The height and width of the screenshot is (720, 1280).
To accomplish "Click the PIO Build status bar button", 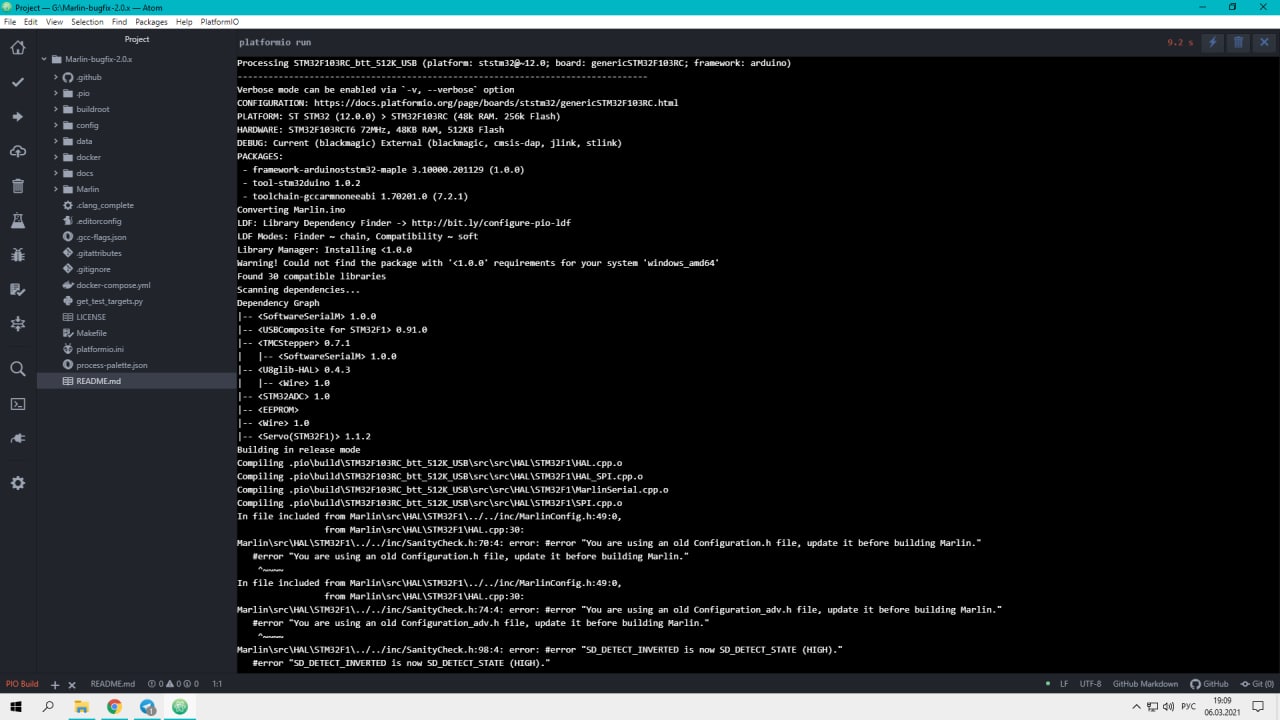I will pos(22,684).
